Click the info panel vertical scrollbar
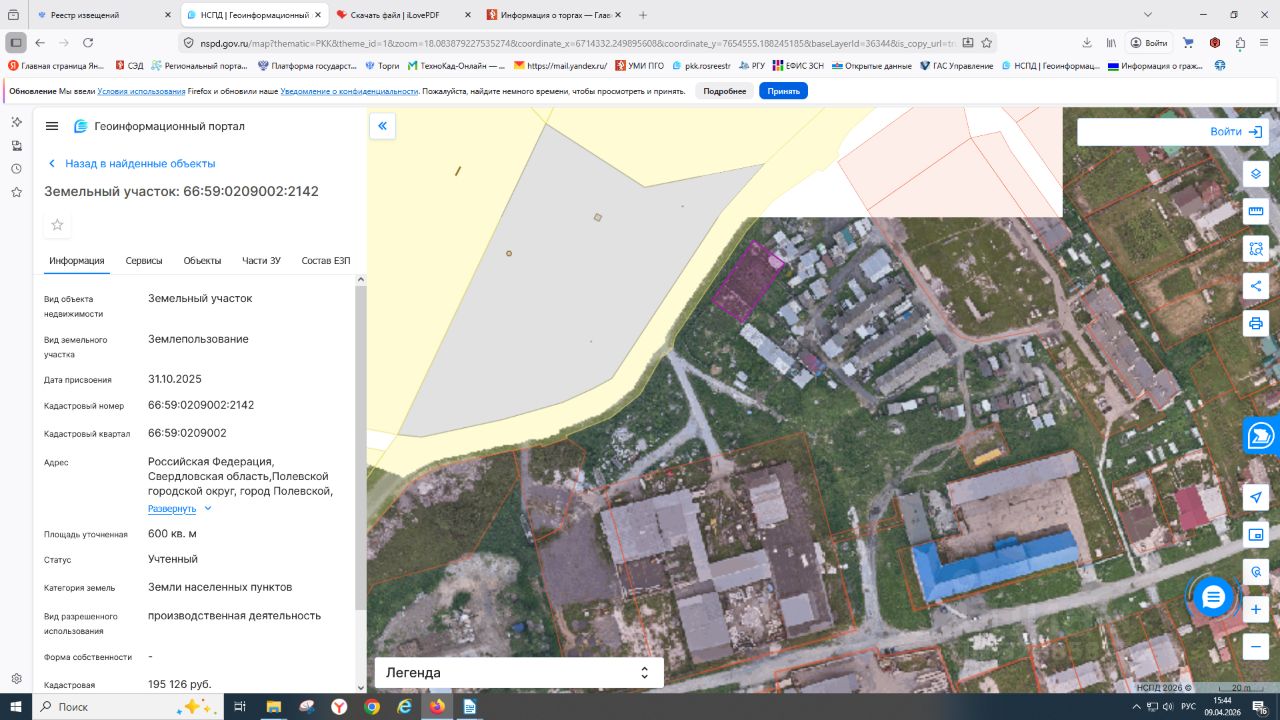The width and height of the screenshot is (1280, 720). tap(360, 447)
